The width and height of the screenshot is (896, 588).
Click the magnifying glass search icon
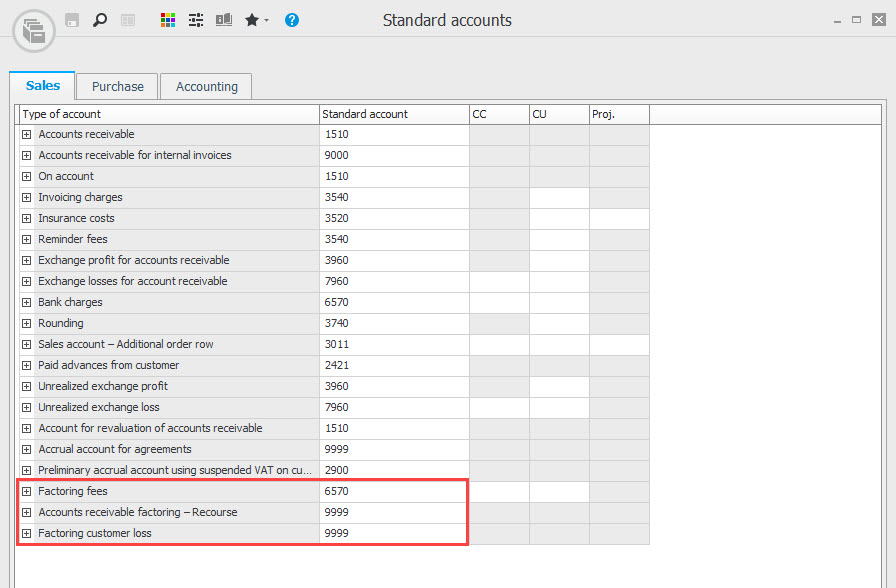pyautogui.click(x=99, y=20)
